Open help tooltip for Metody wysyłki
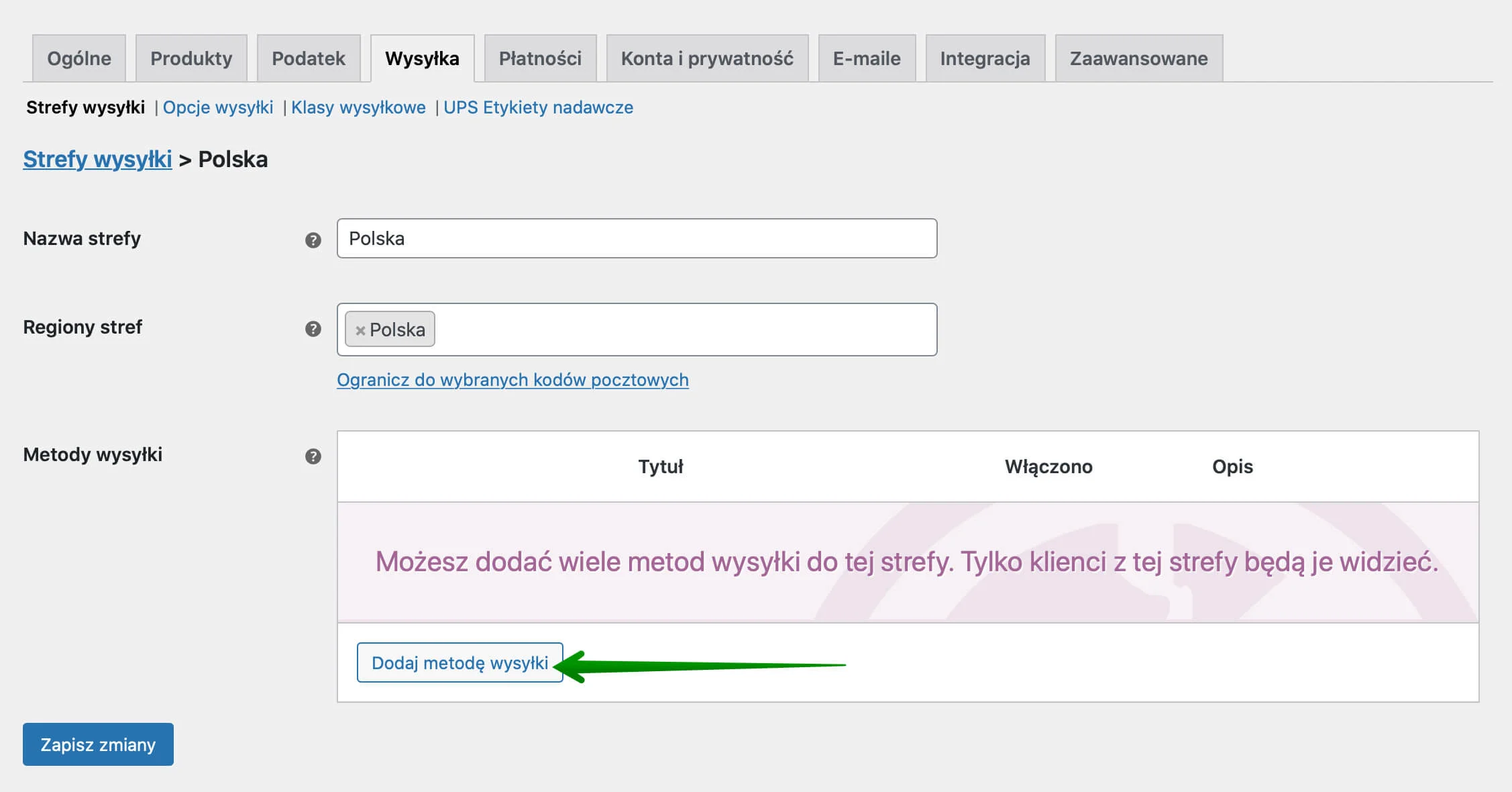Screen dimensions: 1512x792 [x=313, y=456]
